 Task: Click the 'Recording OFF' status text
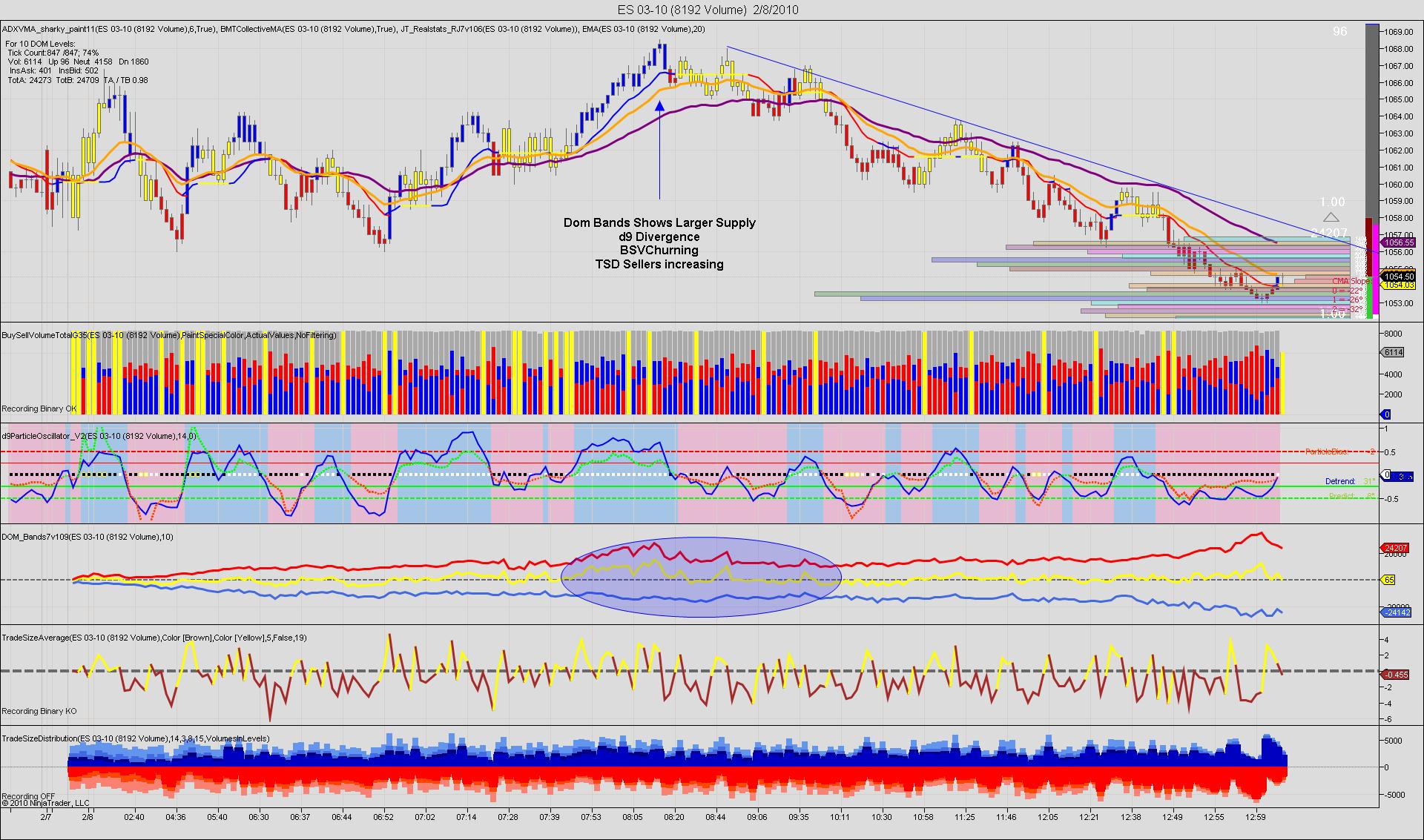coord(27,796)
